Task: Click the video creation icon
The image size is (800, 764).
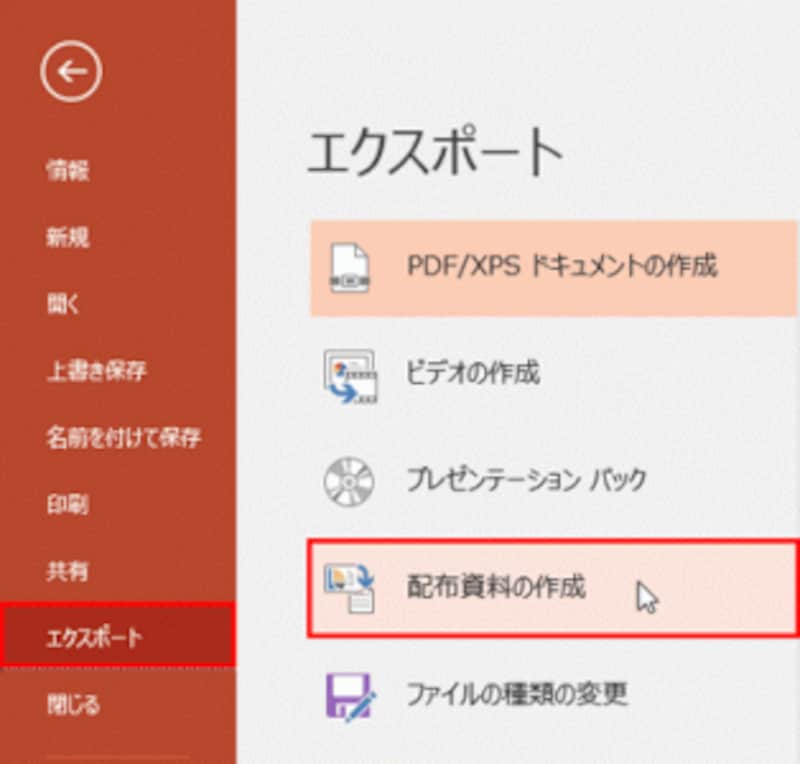Action: pos(350,376)
